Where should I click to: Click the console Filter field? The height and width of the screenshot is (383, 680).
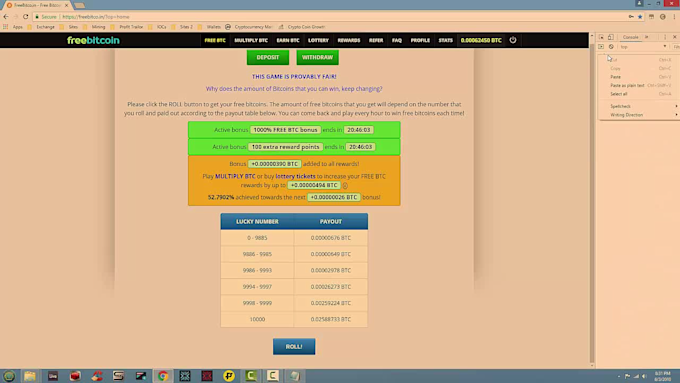coord(676,46)
